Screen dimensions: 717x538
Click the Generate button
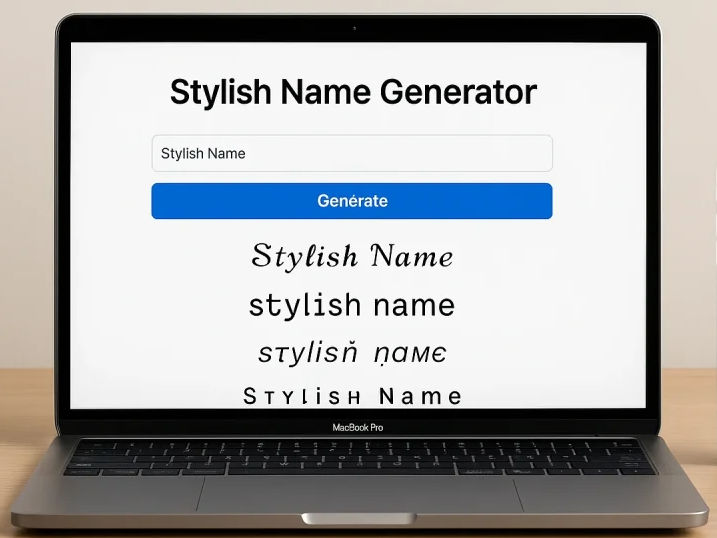[352, 201]
